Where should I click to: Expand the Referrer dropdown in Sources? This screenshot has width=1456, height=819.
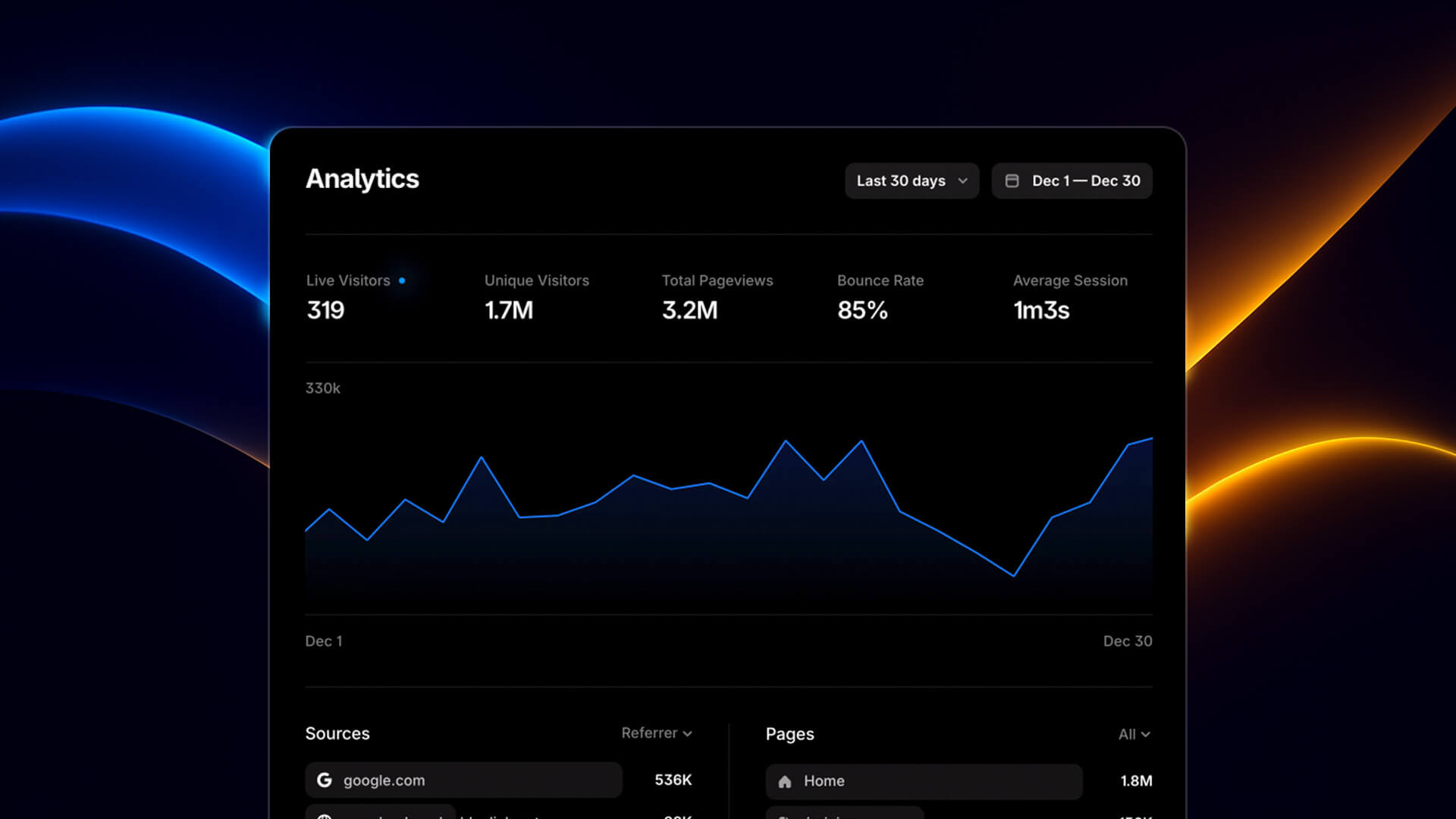click(657, 733)
